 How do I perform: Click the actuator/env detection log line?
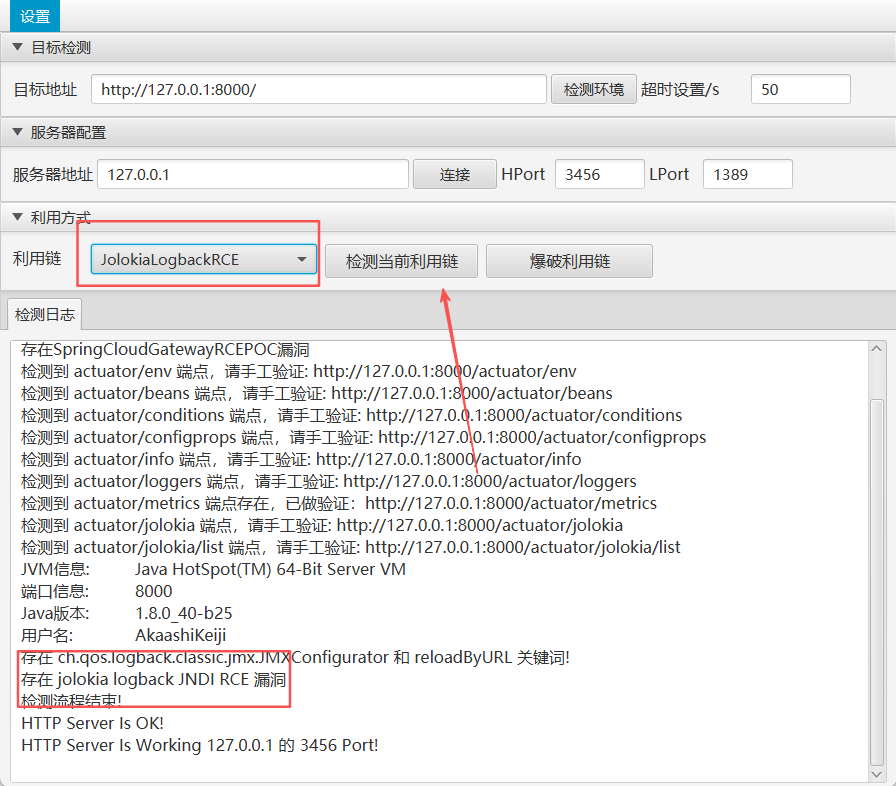tap(299, 371)
